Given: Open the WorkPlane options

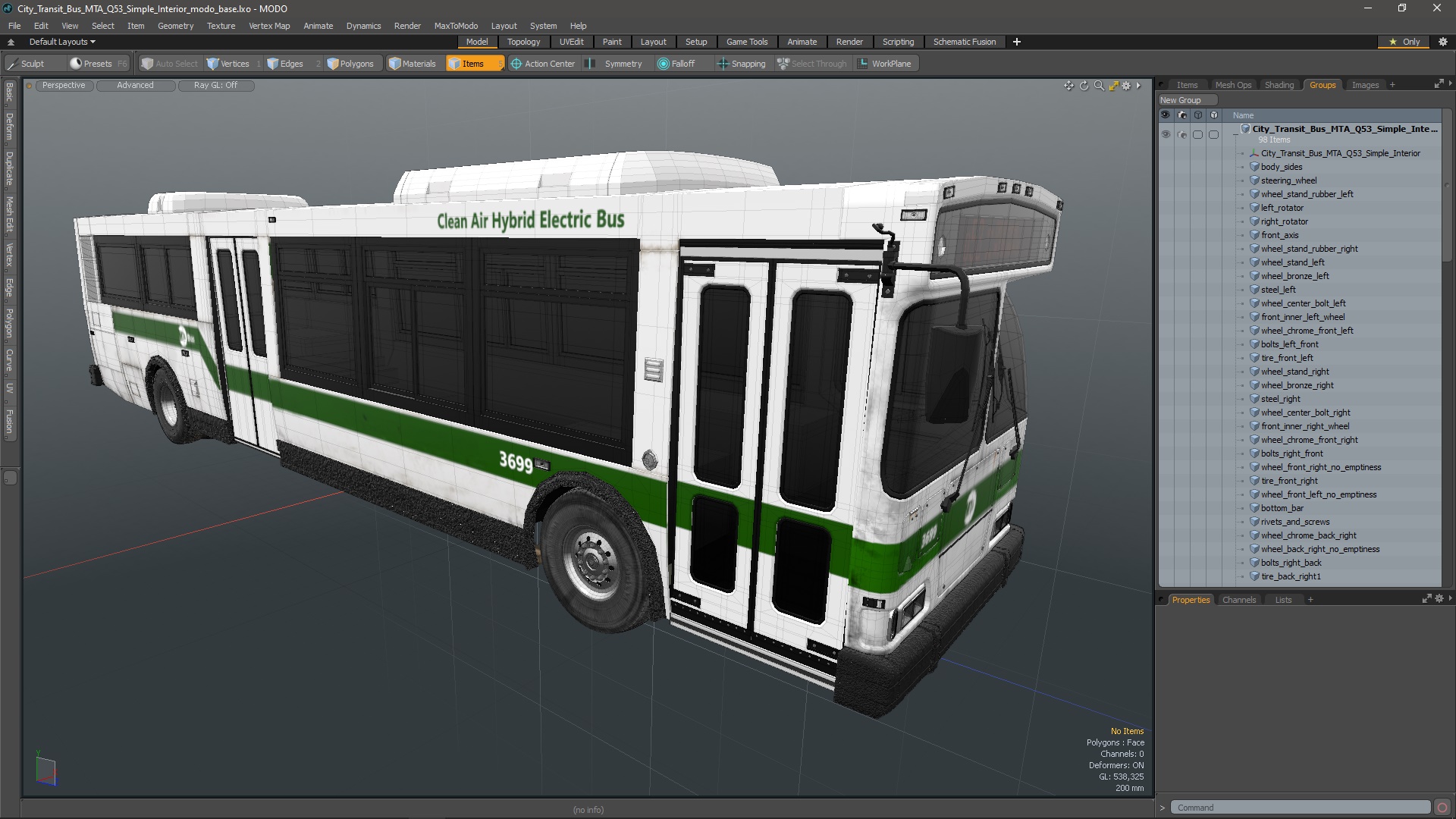Looking at the screenshot, I should click(x=885, y=64).
